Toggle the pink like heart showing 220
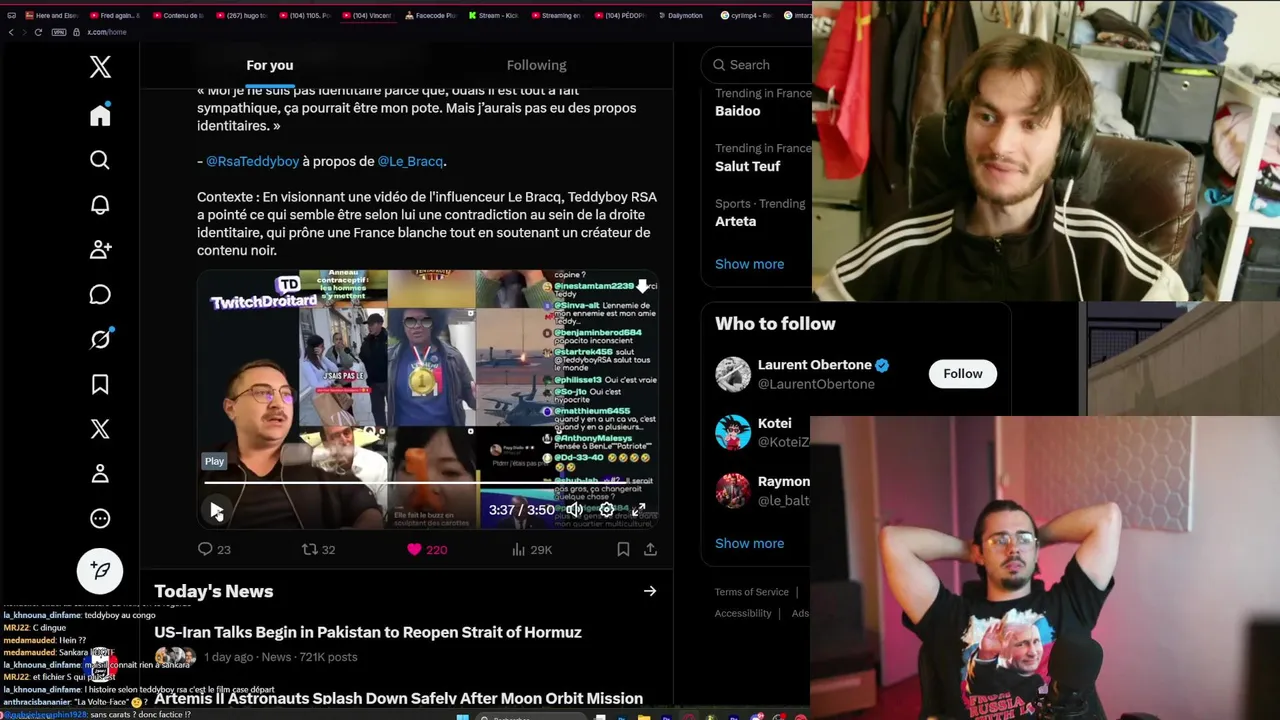1280x720 pixels. [x=427, y=549]
